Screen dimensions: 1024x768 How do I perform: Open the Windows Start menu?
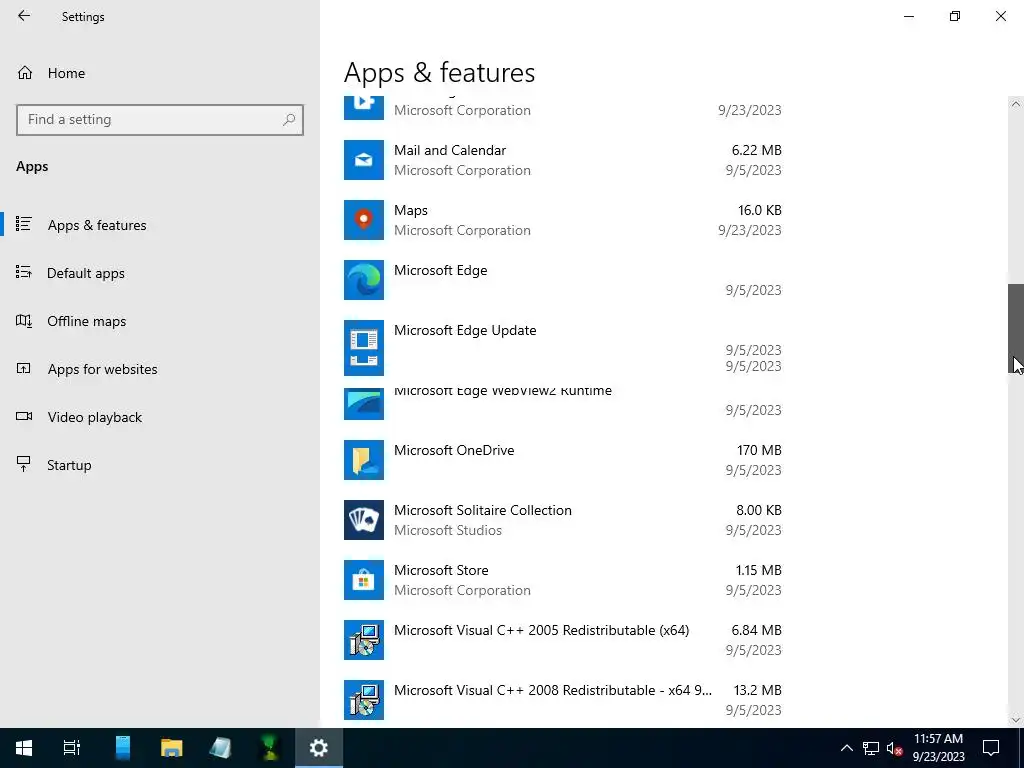[24, 748]
